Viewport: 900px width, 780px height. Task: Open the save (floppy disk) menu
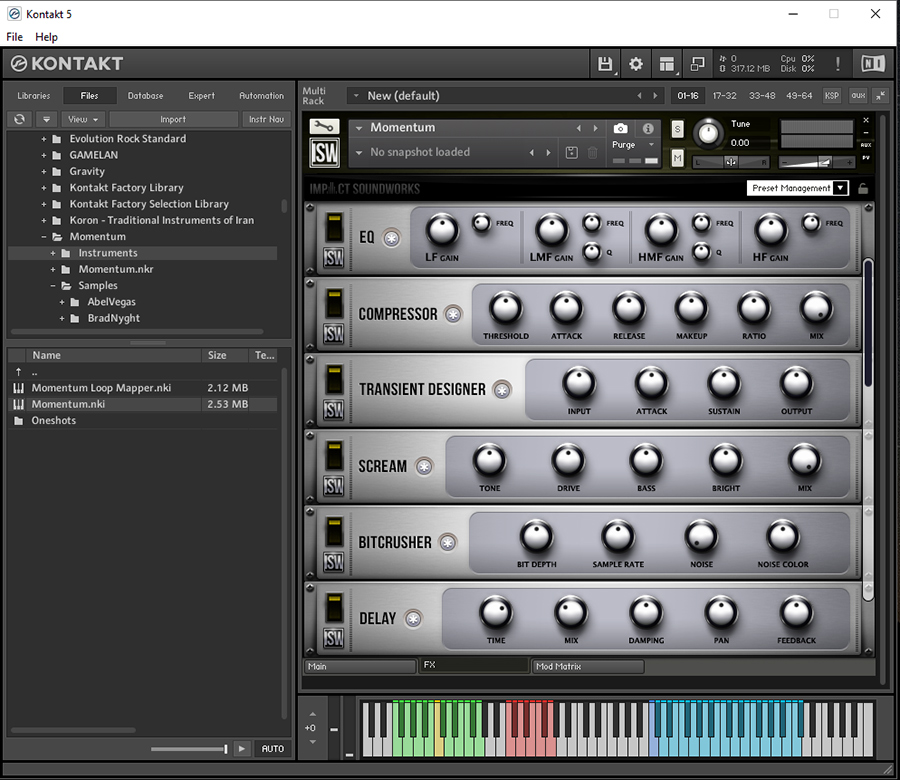604,64
